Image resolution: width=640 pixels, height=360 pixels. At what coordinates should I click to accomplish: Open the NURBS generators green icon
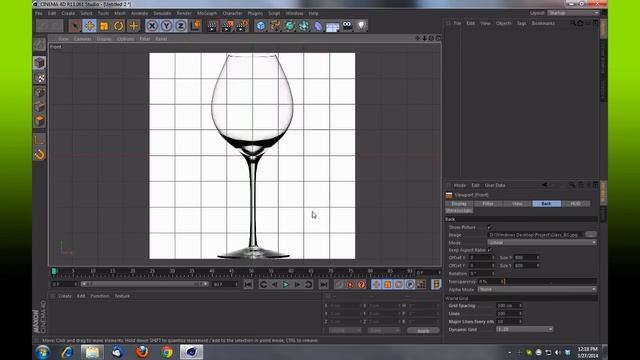(290, 26)
